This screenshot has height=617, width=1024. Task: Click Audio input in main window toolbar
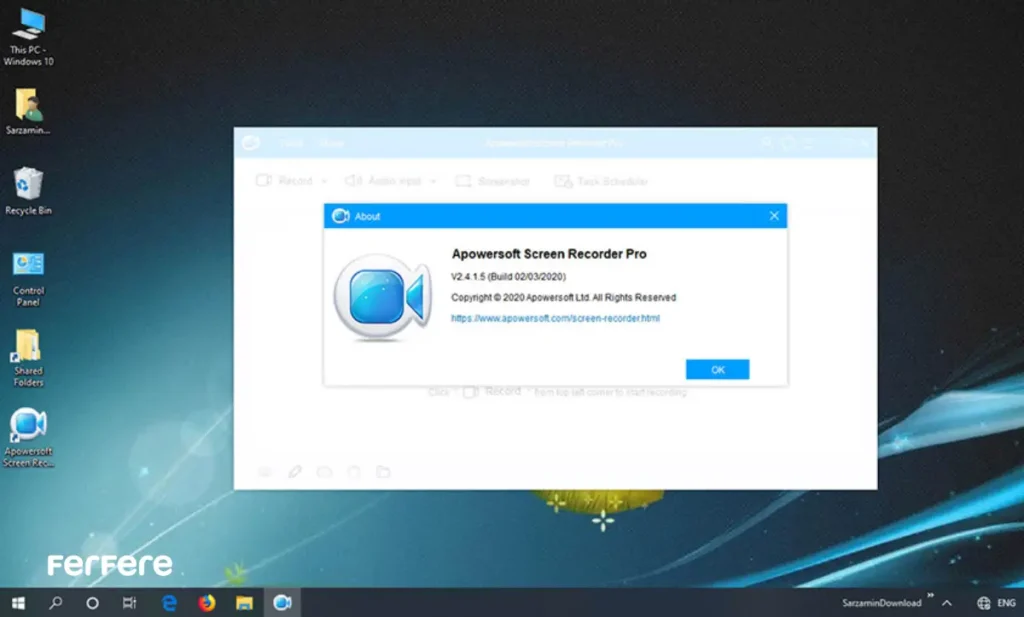click(x=384, y=181)
